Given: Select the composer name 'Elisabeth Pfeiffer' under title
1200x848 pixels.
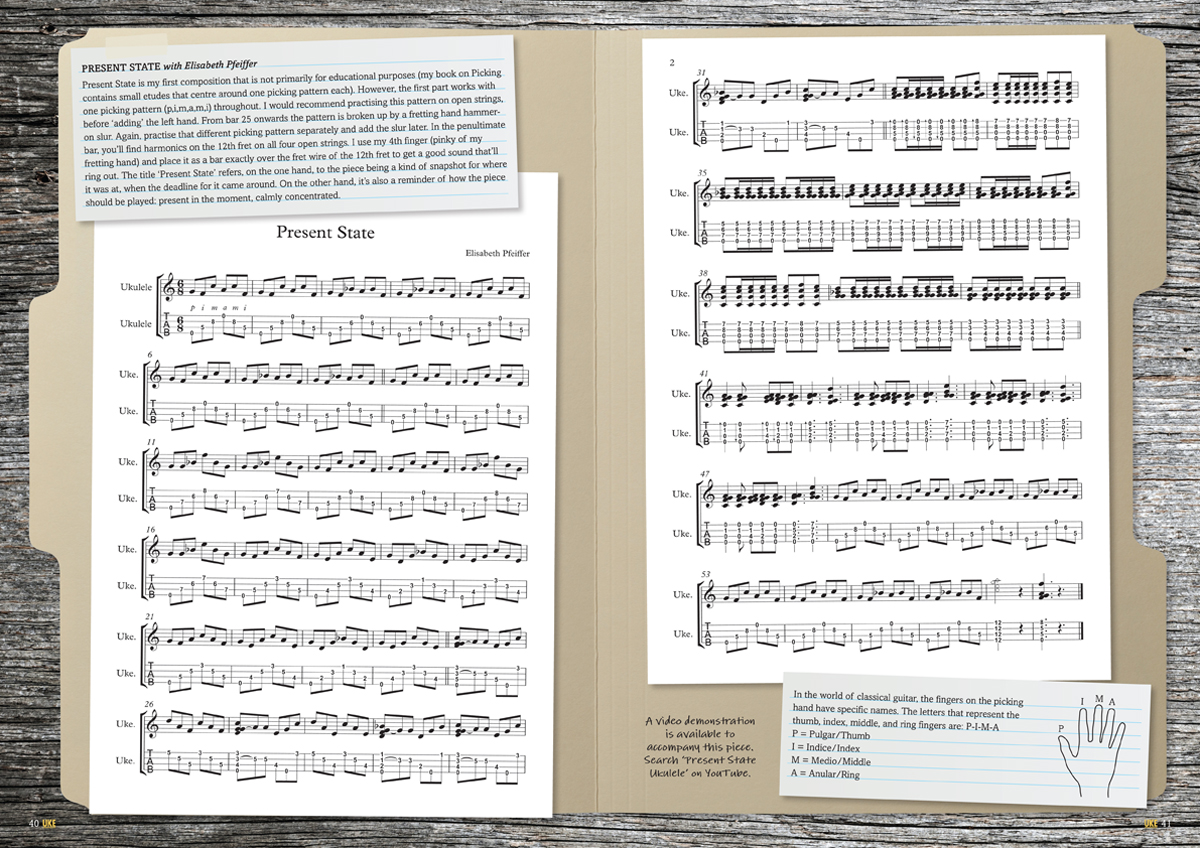Looking at the screenshot, I should (x=498, y=254).
